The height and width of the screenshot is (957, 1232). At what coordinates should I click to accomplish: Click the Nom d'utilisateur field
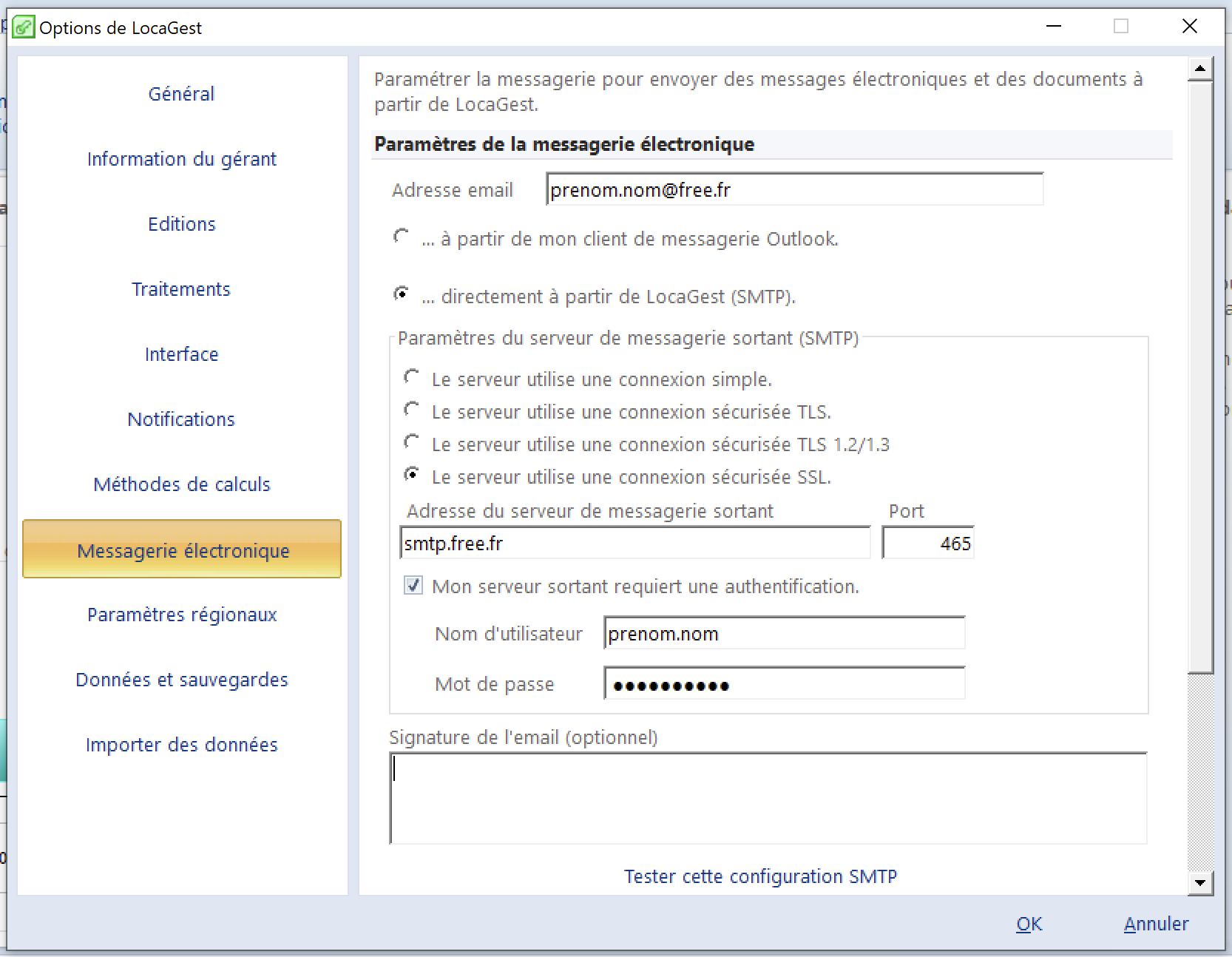pyautogui.click(x=784, y=633)
